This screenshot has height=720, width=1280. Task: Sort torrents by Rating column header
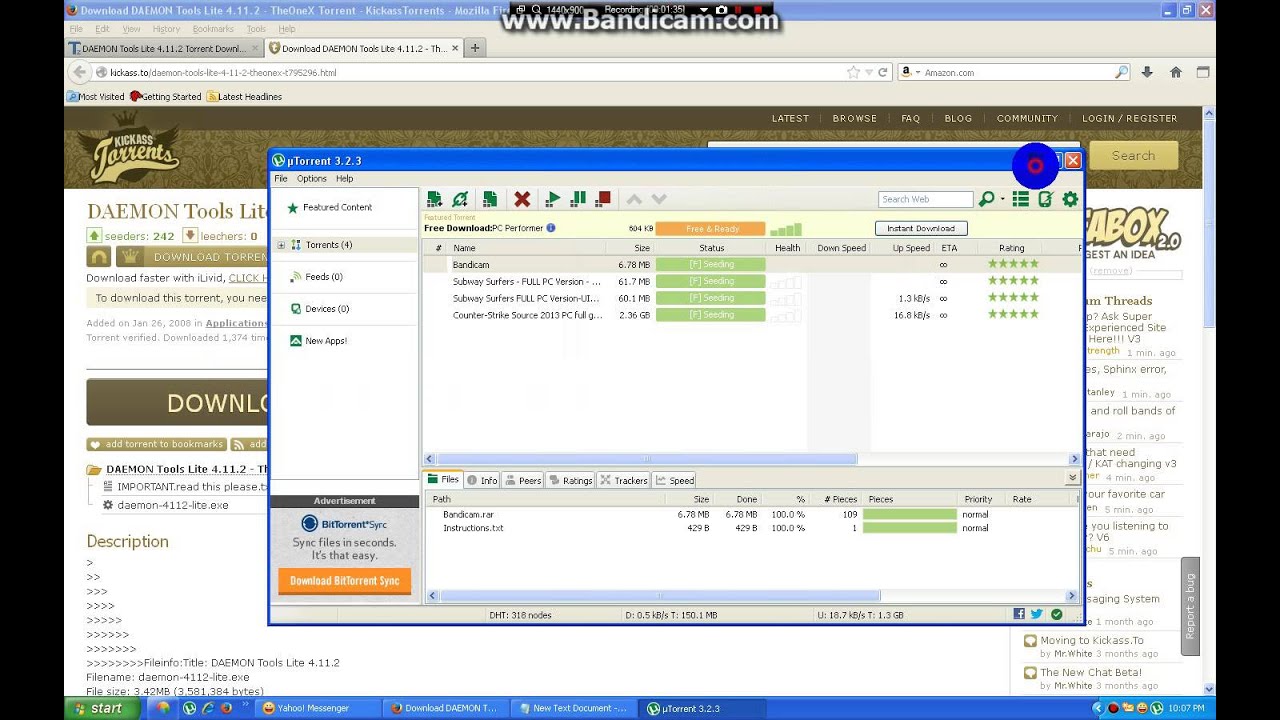tap(1011, 248)
